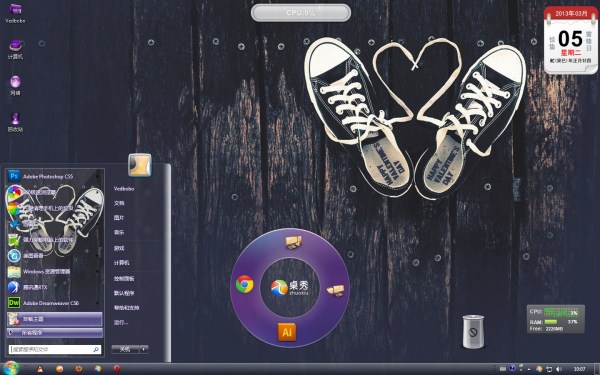The image size is (600, 375).
Task: Click the trash can icon on the desktop
Action: (473, 331)
